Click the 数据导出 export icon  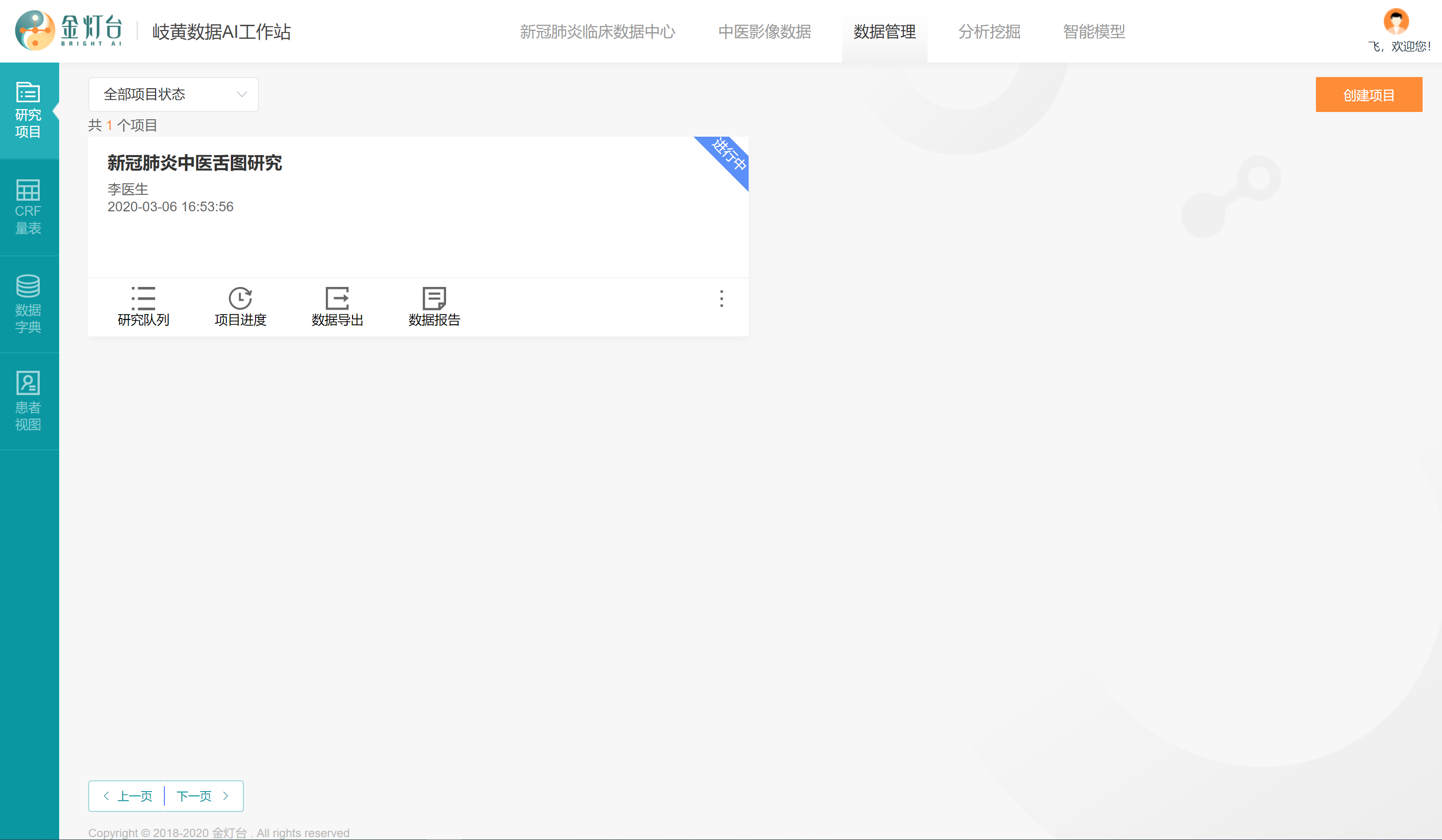[x=337, y=298]
